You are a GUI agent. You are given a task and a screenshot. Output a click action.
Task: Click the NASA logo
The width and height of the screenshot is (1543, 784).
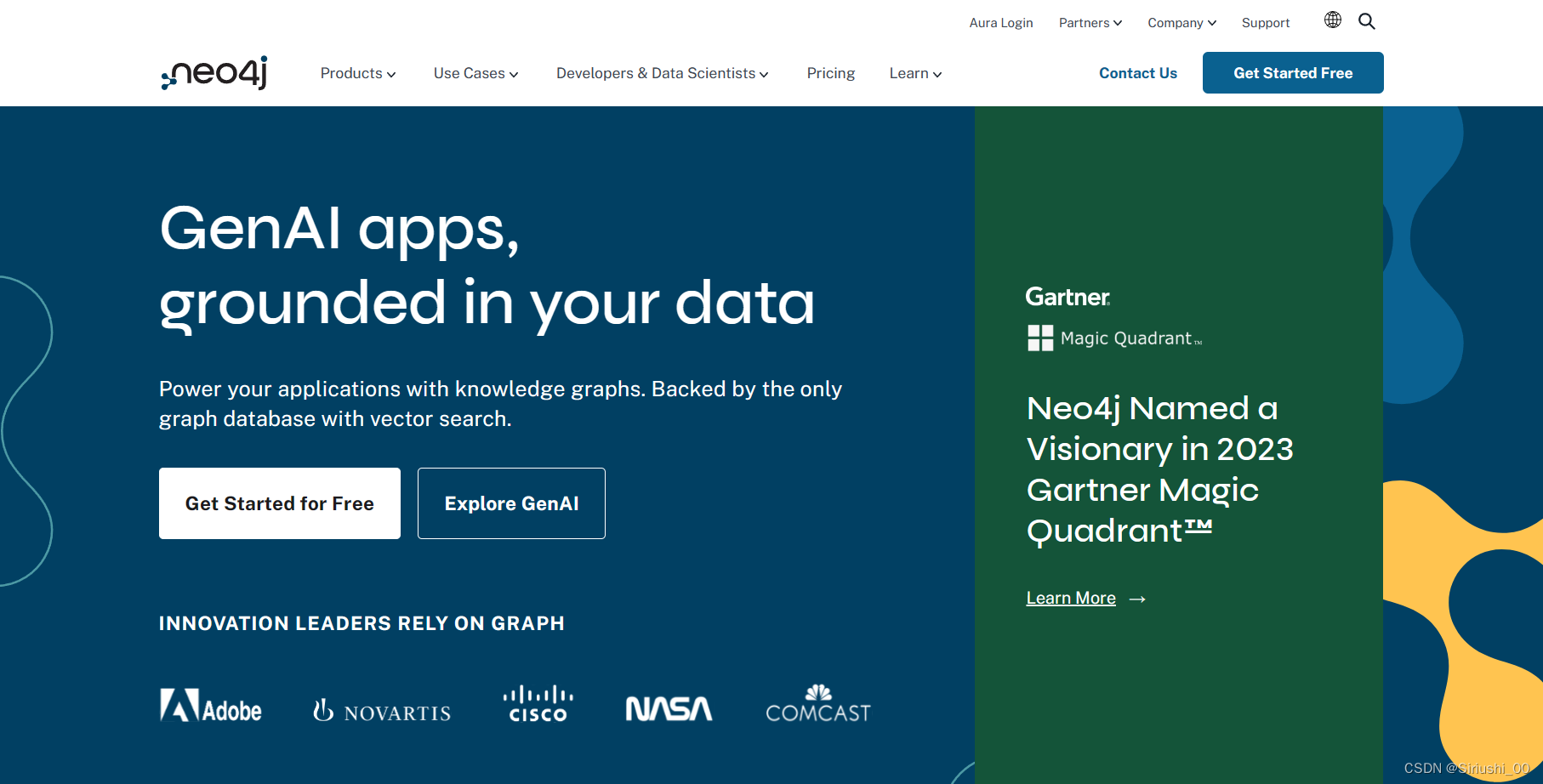[x=669, y=708]
